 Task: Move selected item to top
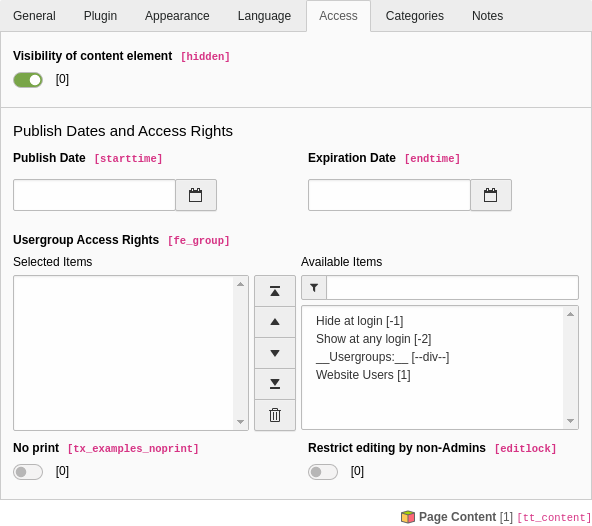(275, 291)
